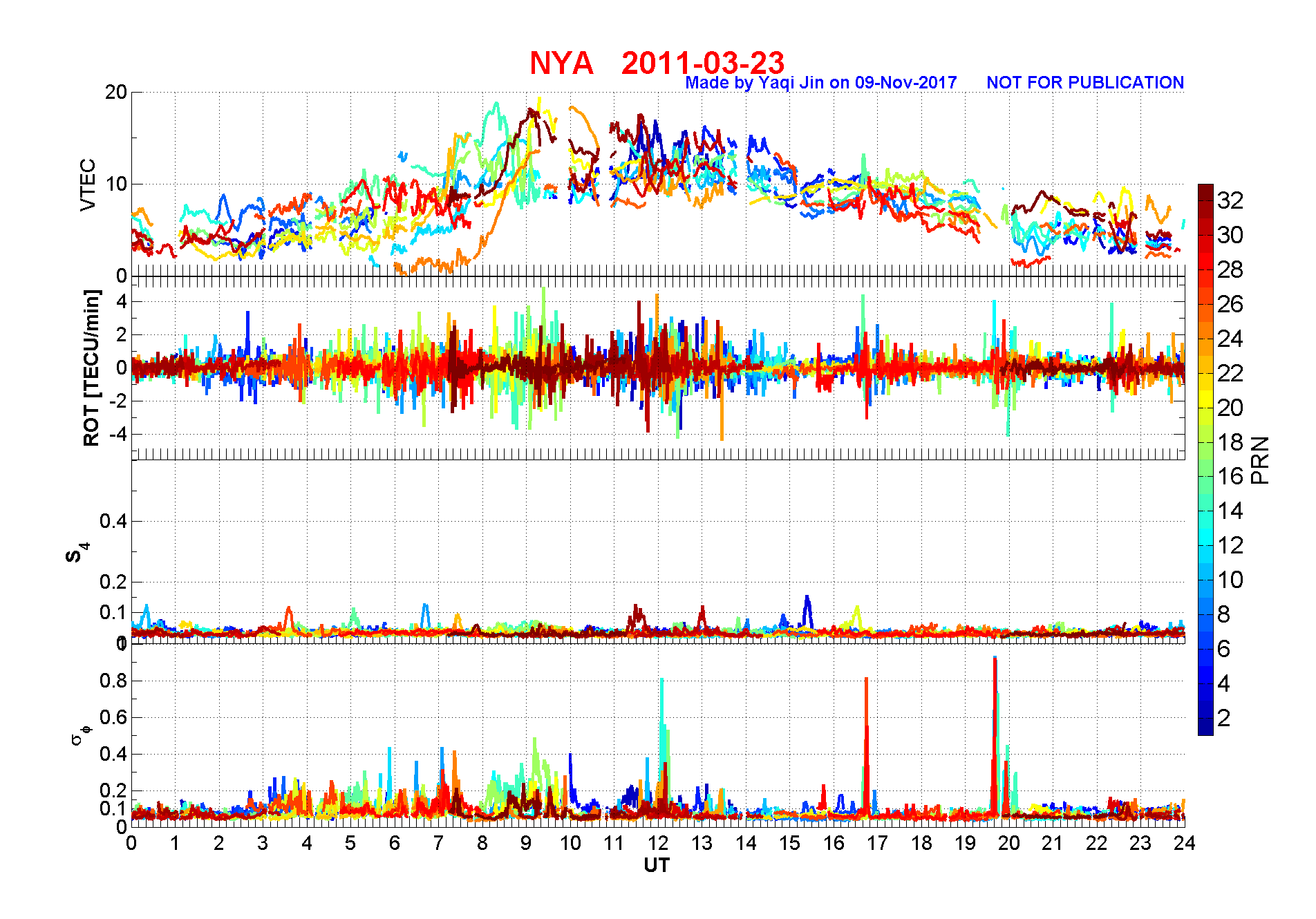Click the VTEC axis label
The height and width of the screenshot is (919, 1316).
pyautogui.click(x=88, y=184)
